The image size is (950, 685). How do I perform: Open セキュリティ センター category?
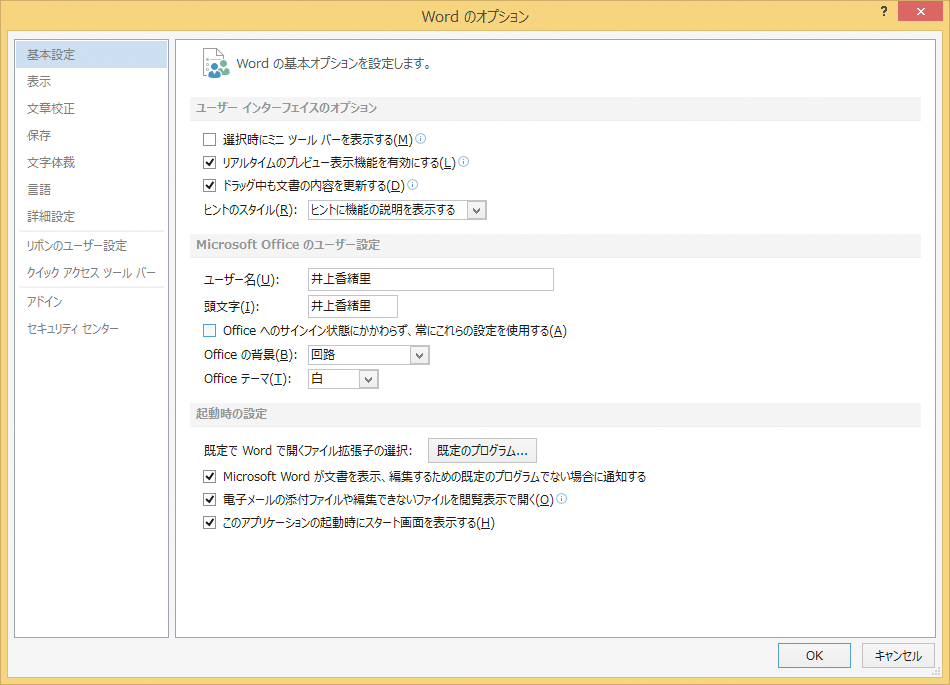click(x=91, y=329)
